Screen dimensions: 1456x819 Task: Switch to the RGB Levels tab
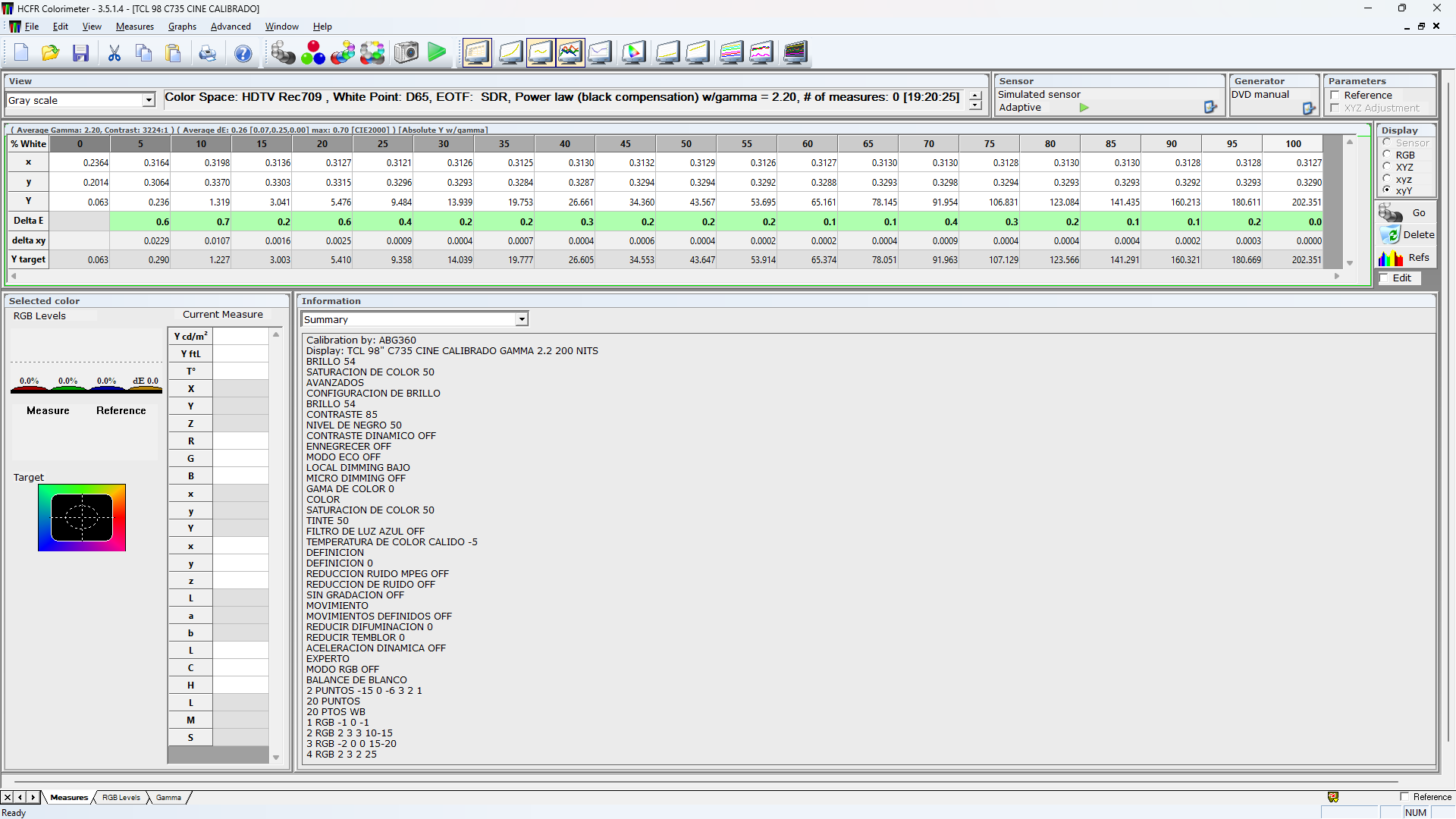tap(121, 797)
